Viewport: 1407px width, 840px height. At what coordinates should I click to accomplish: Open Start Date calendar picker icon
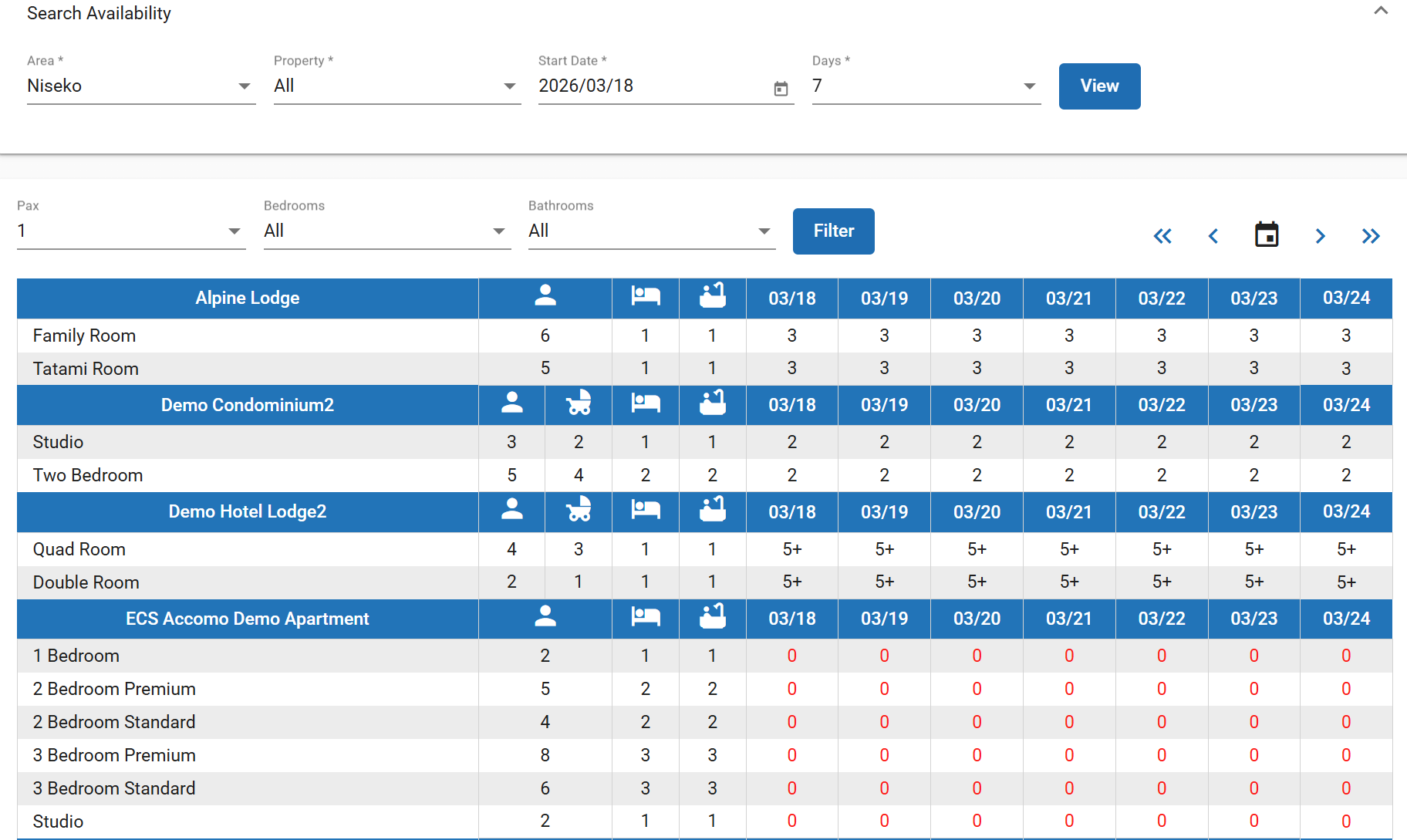(781, 89)
